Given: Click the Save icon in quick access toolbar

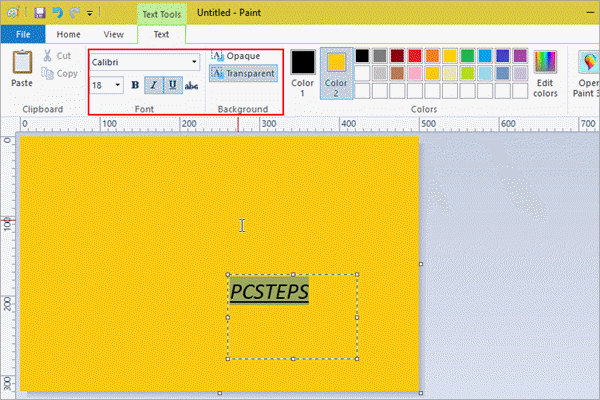Looking at the screenshot, I should 40,12.
